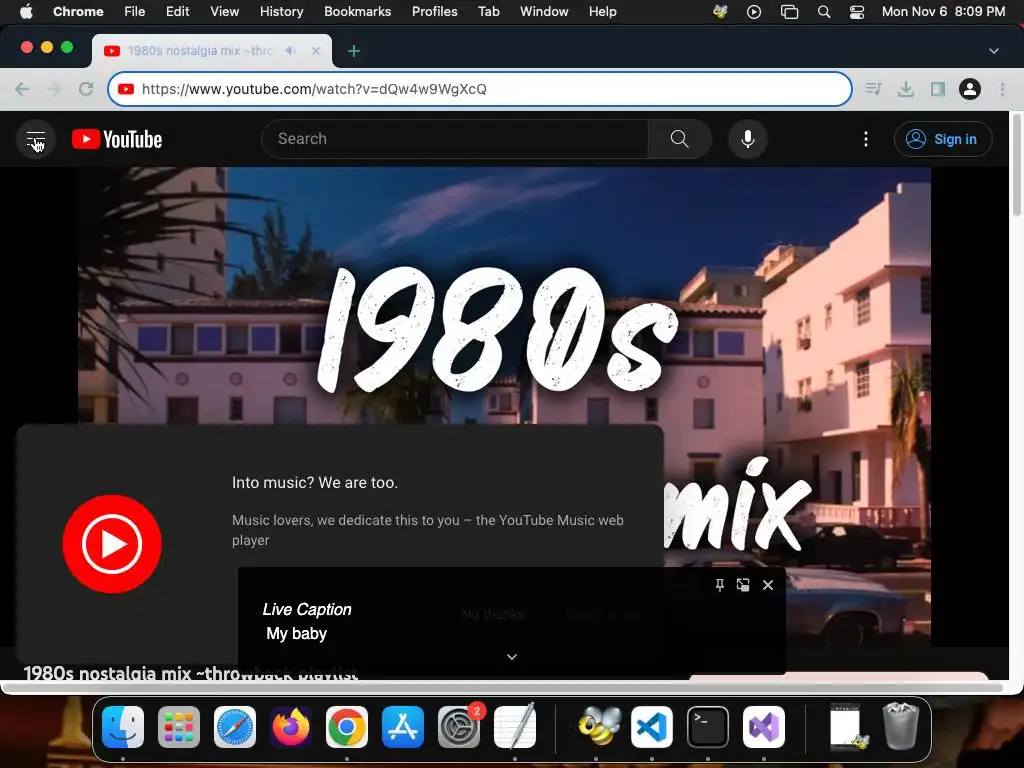Open Chrome profile avatar
Image resolution: width=1024 pixels, height=768 pixels.
click(970, 89)
